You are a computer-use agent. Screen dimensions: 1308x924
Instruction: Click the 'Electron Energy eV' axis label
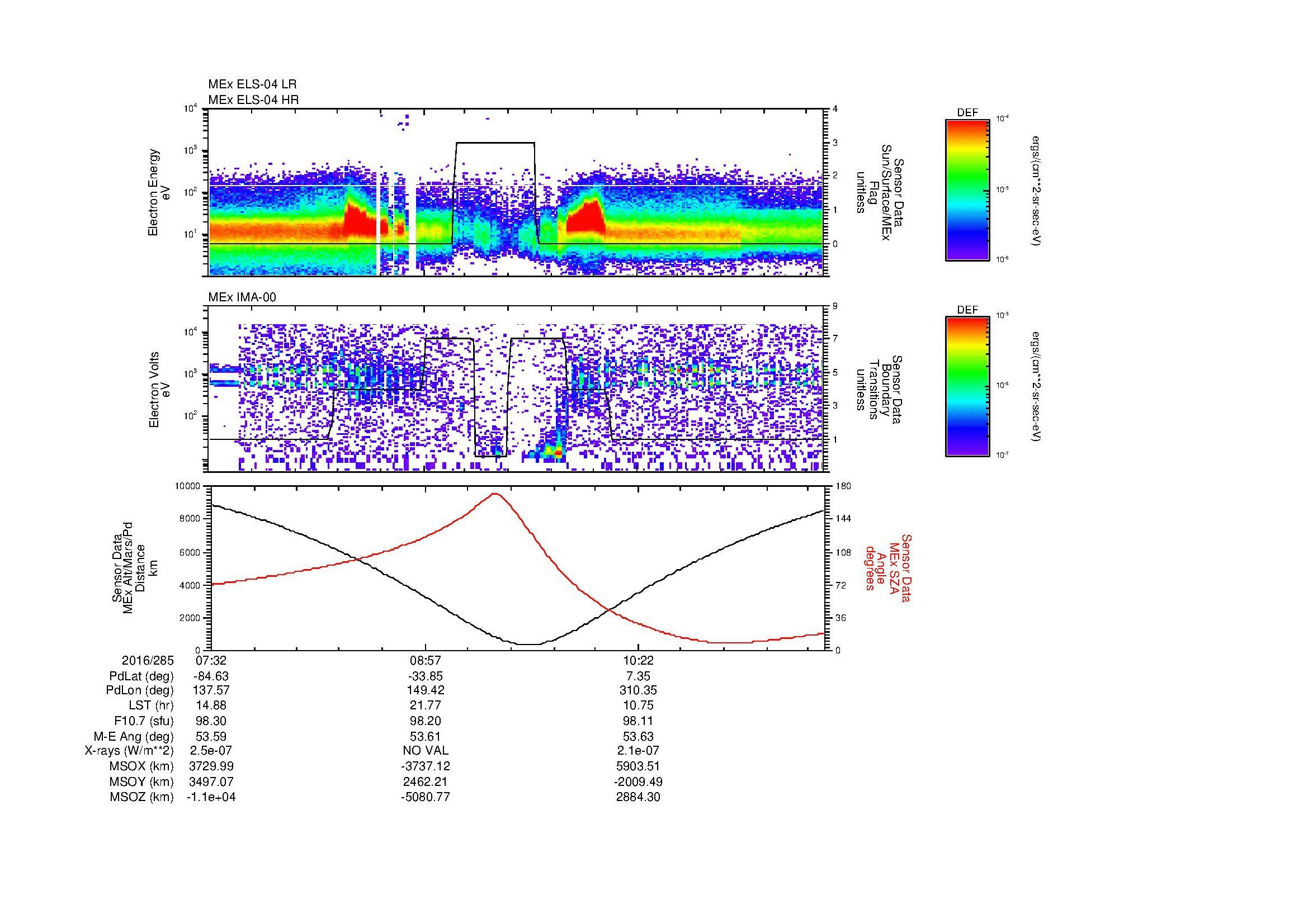point(159,192)
